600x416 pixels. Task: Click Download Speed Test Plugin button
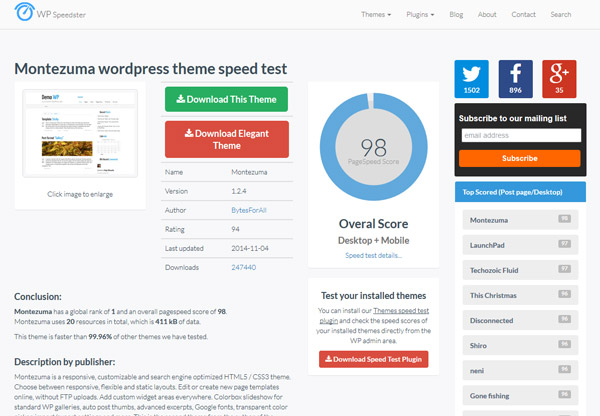[x=373, y=359]
